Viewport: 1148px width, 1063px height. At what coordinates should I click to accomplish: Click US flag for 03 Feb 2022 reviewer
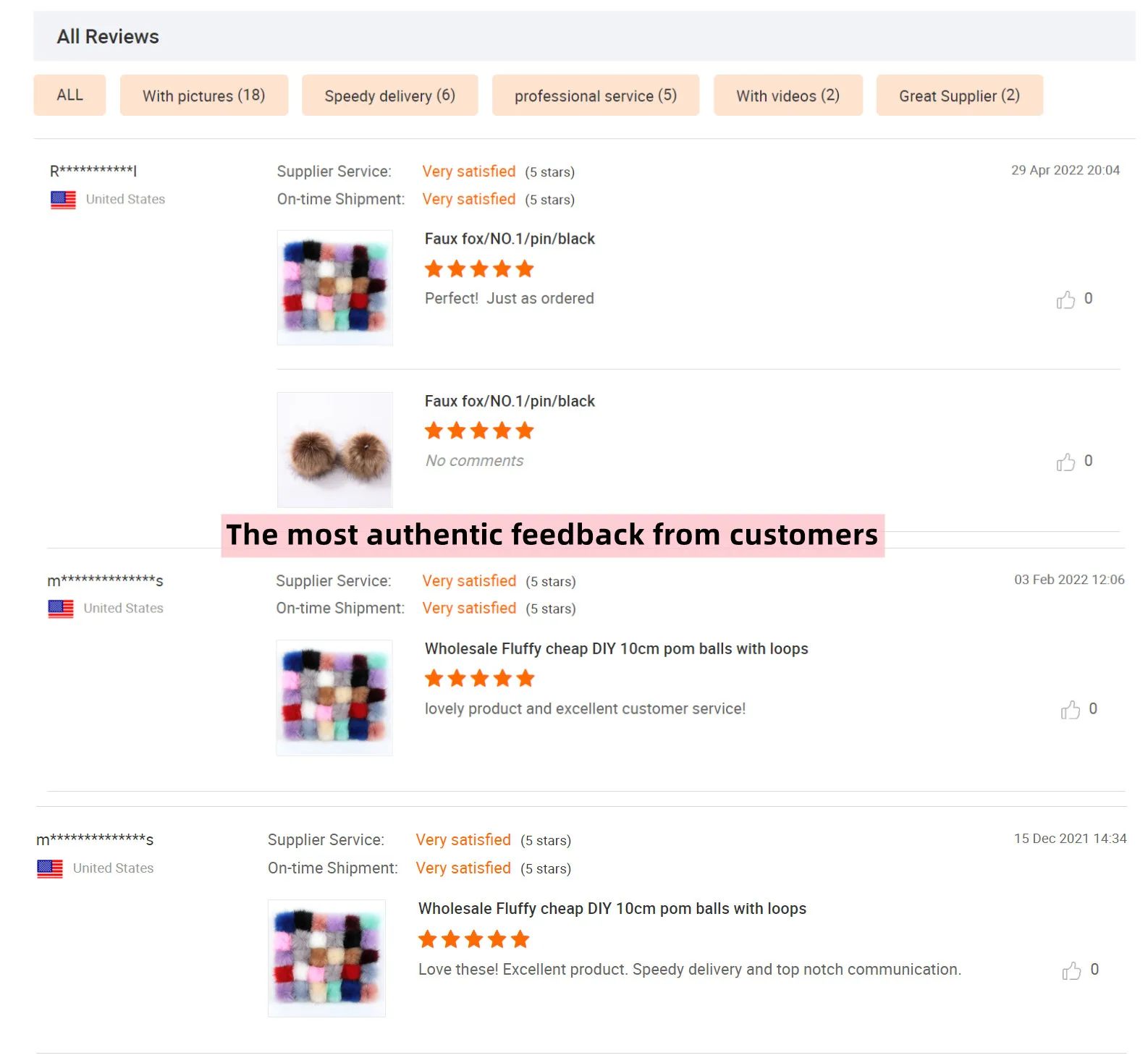pyautogui.click(x=61, y=609)
